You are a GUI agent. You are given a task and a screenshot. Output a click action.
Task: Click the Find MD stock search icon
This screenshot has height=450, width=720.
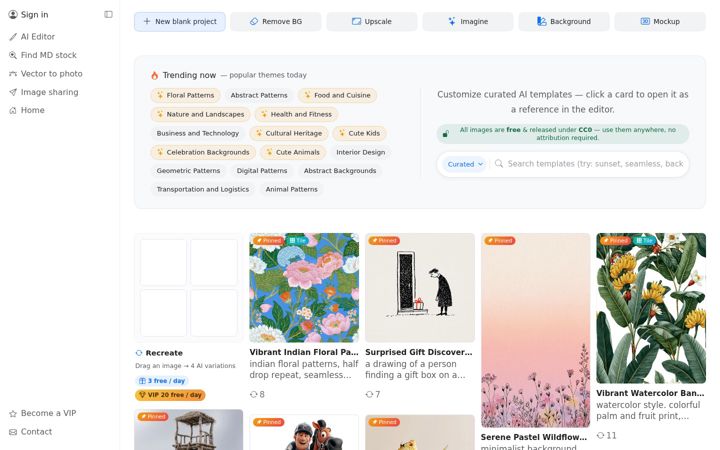pyautogui.click(x=13, y=55)
